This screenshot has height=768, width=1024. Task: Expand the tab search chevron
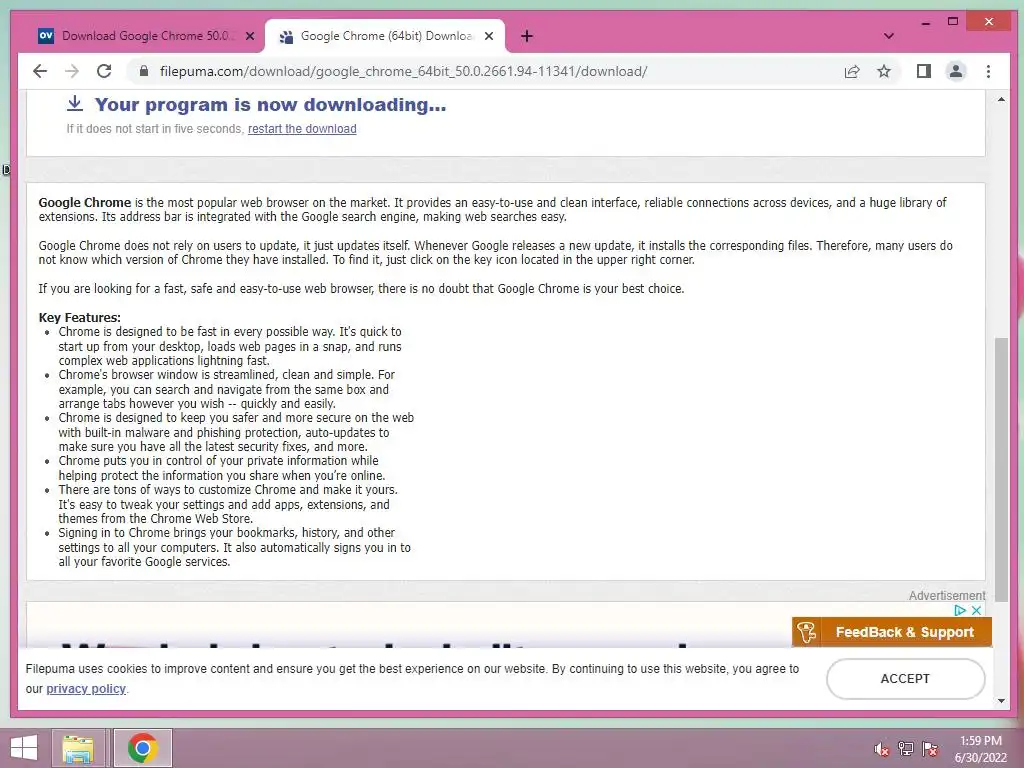(x=889, y=36)
